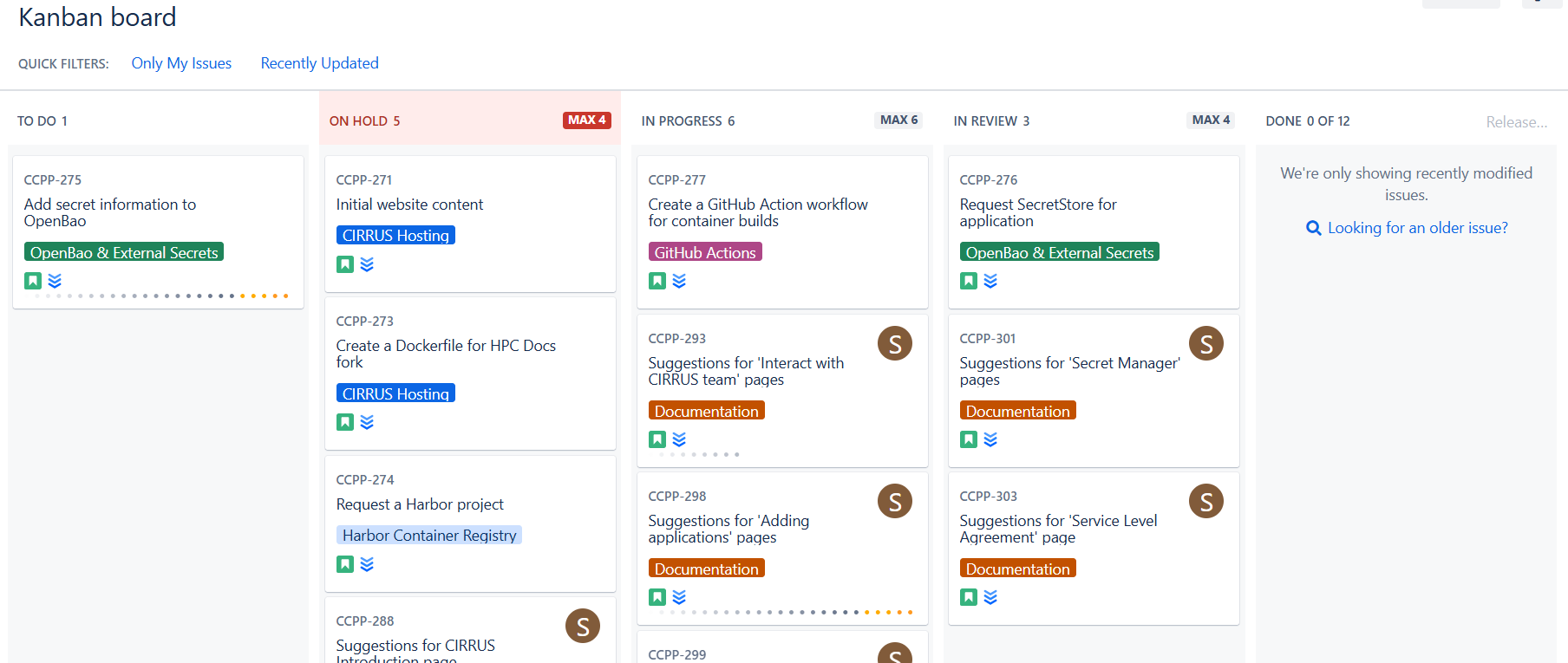Enable the Recently Updated quick filter
Screen dimensions: 1568x663
pyautogui.click(x=319, y=63)
